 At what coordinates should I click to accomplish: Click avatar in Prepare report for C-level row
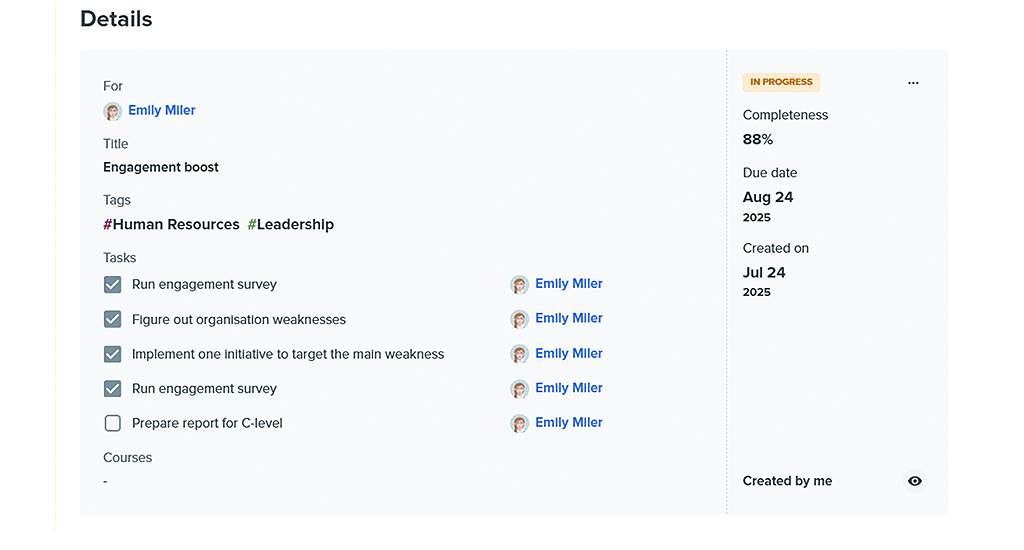pos(519,424)
